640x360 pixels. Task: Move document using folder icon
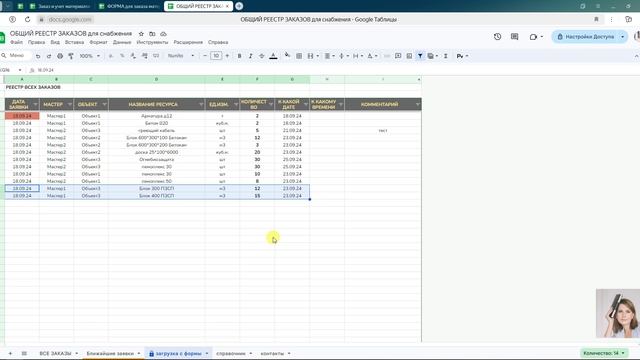tap(152, 34)
